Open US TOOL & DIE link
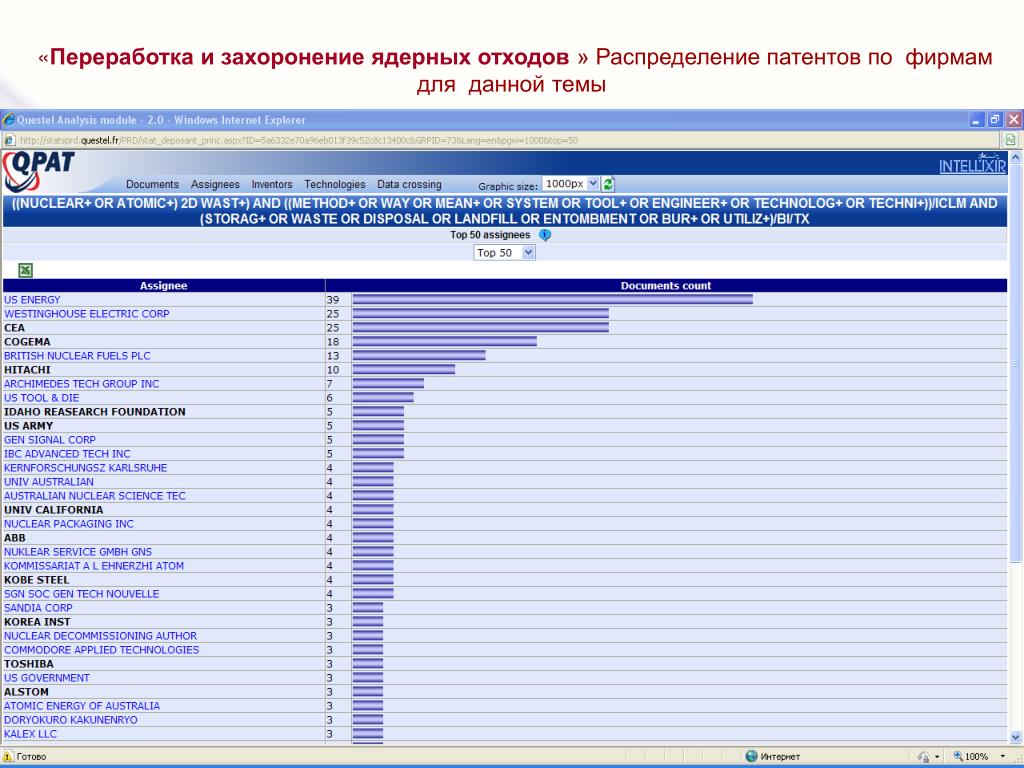 coord(41,398)
